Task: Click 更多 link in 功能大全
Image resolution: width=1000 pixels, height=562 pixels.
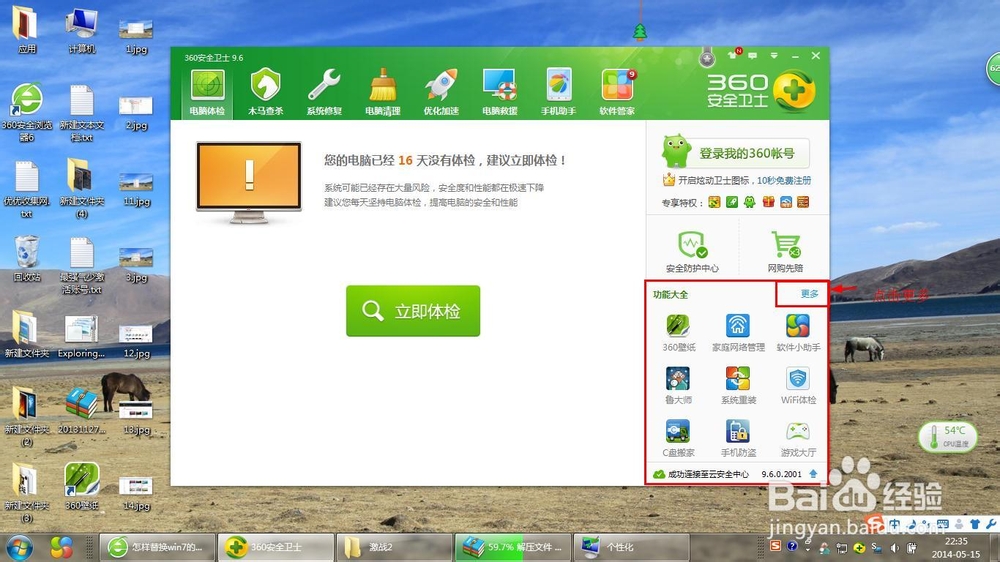Action: tap(809, 293)
